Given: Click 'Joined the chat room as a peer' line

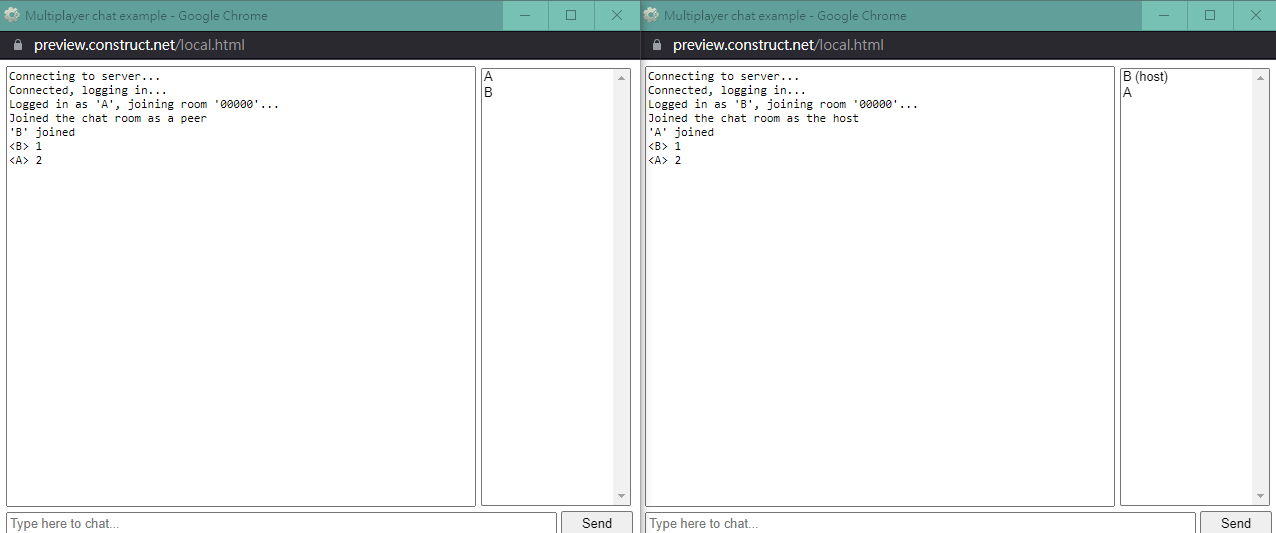Looking at the screenshot, I should point(108,118).
